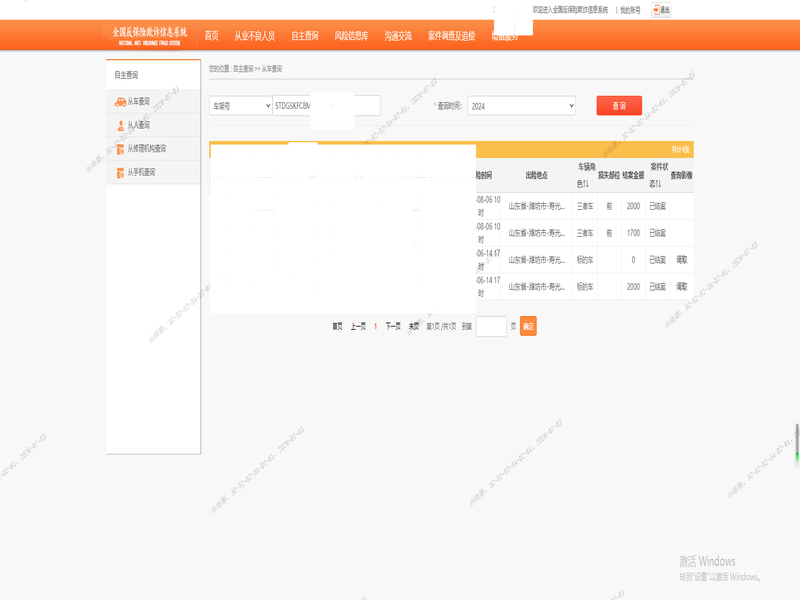Click the 末页 pagination link
The image size is (800, 600).
414,327
